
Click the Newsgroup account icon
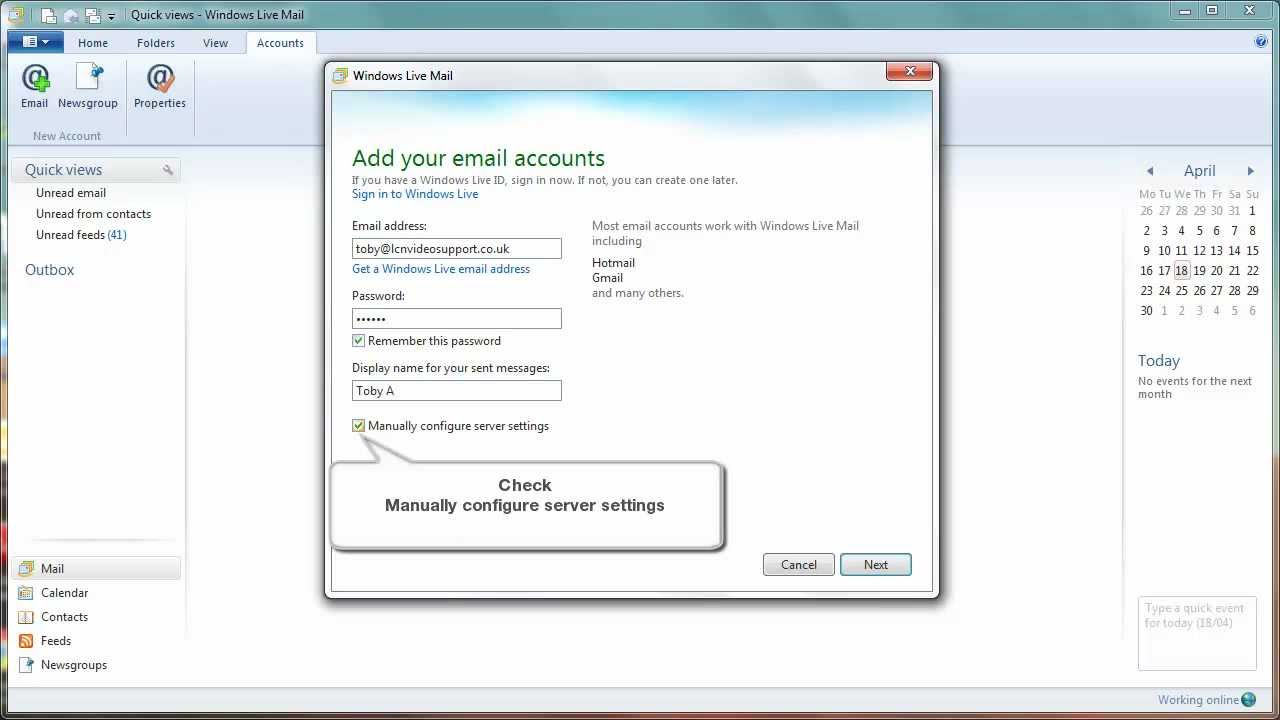pos(88,85)
